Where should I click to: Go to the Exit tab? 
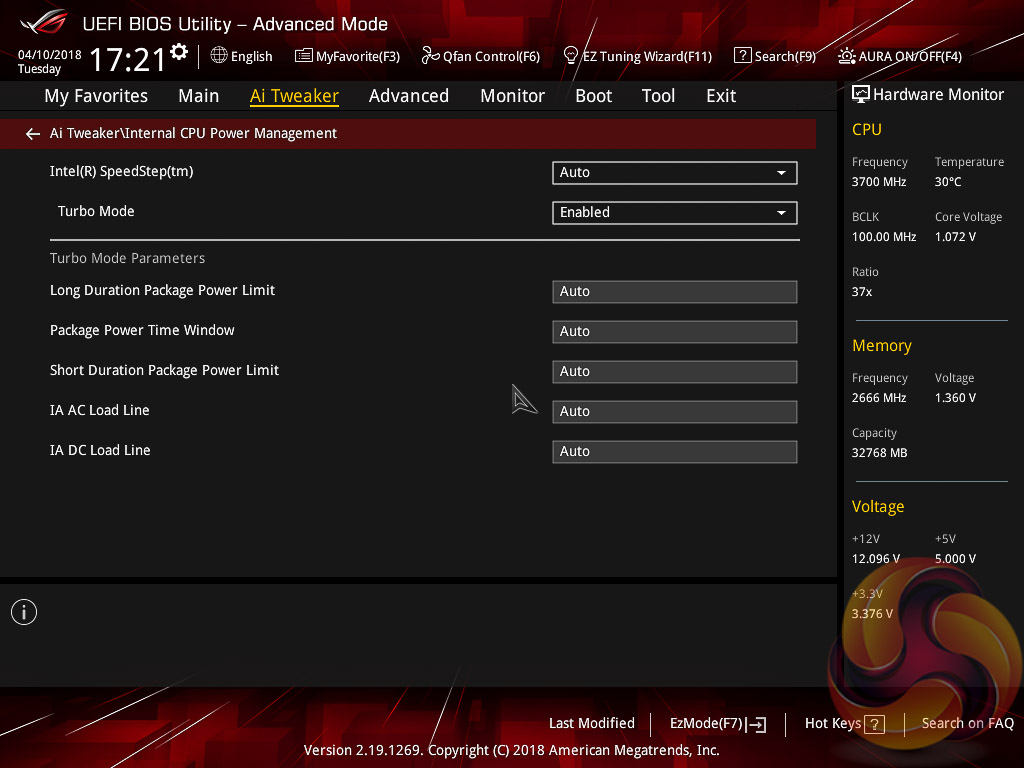(721, 96)
